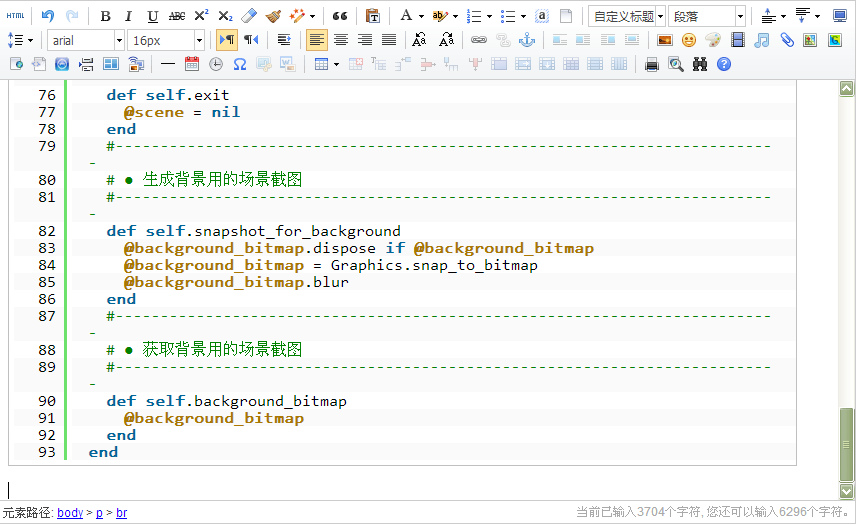Click the blank page clear-document icon
The height and width of the screenshot is (525, 859).
click(566, 16)
